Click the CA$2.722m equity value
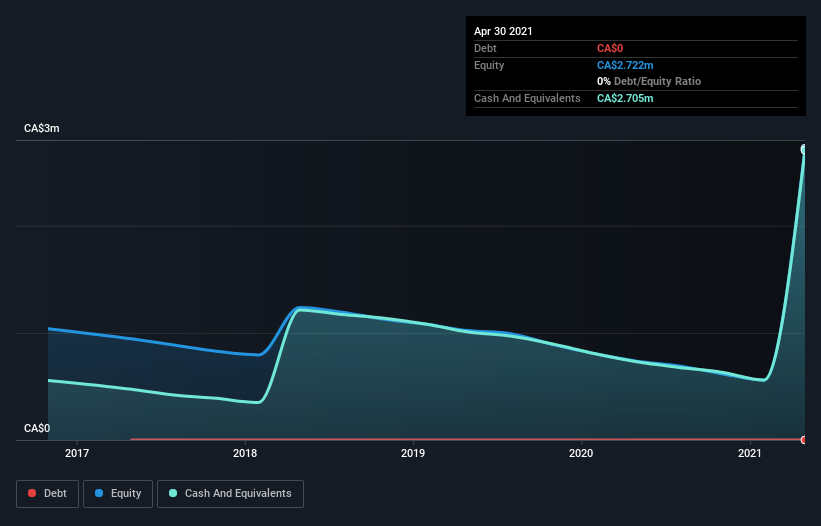 [x=625, y=65]
